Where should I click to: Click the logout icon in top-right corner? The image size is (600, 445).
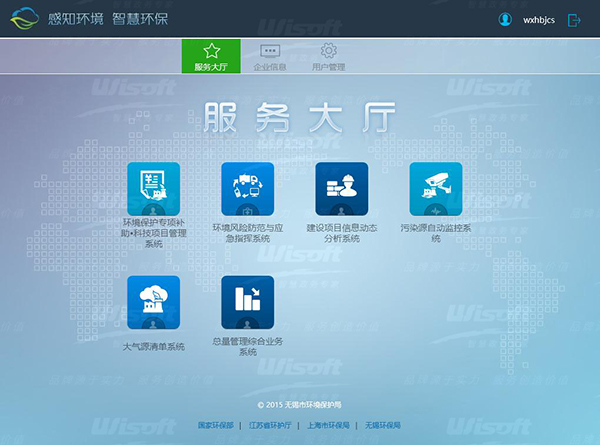(x=574, y=19)
